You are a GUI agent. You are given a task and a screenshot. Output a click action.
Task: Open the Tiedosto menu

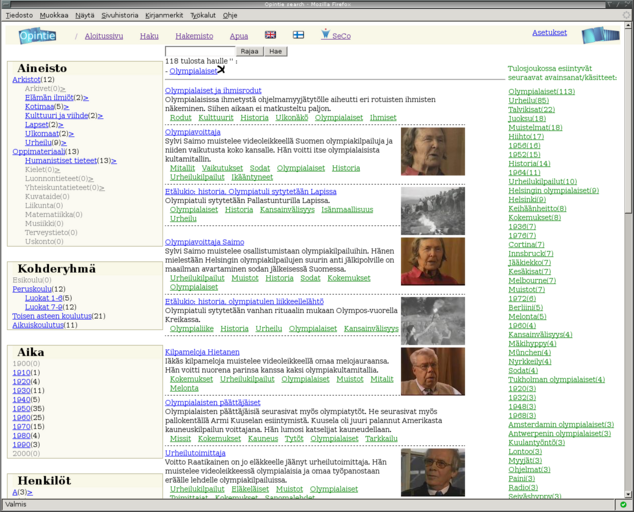pyautogui.click(x=19, y=15)
